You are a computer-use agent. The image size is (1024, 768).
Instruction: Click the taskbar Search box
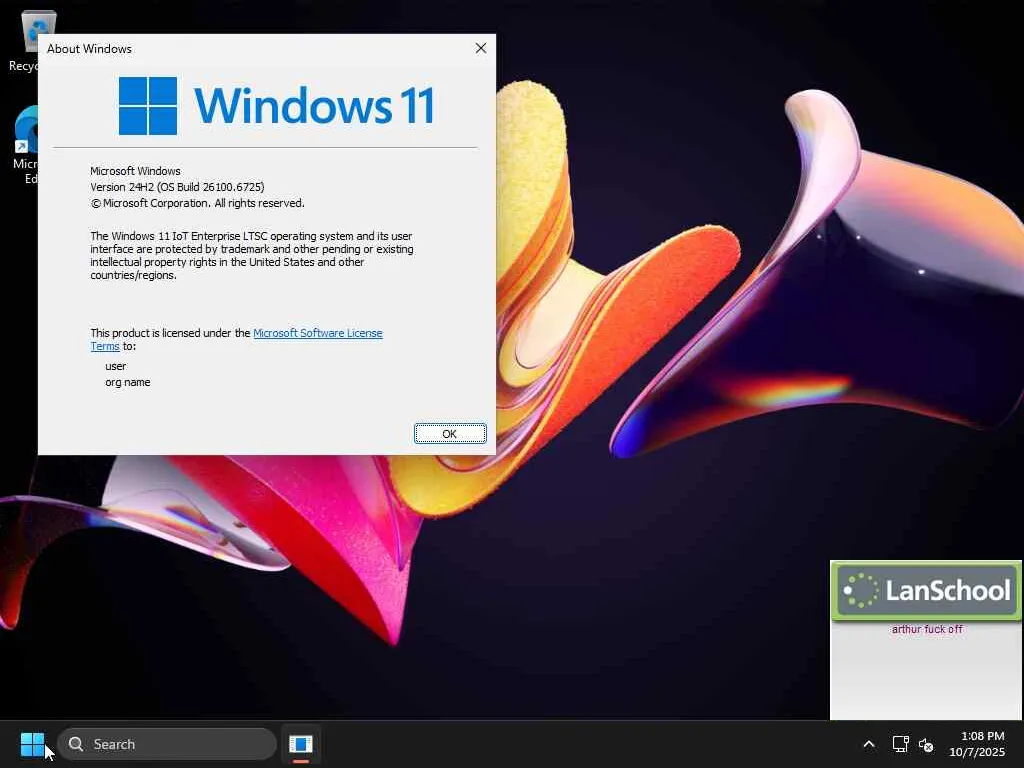tap(167, 744)
